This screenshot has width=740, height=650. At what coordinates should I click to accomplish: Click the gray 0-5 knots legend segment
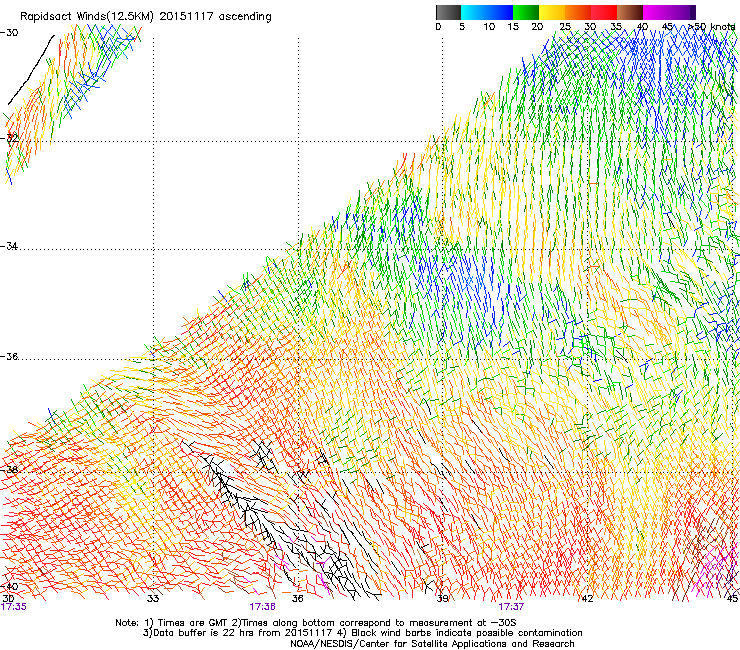(x=448, y=12)
